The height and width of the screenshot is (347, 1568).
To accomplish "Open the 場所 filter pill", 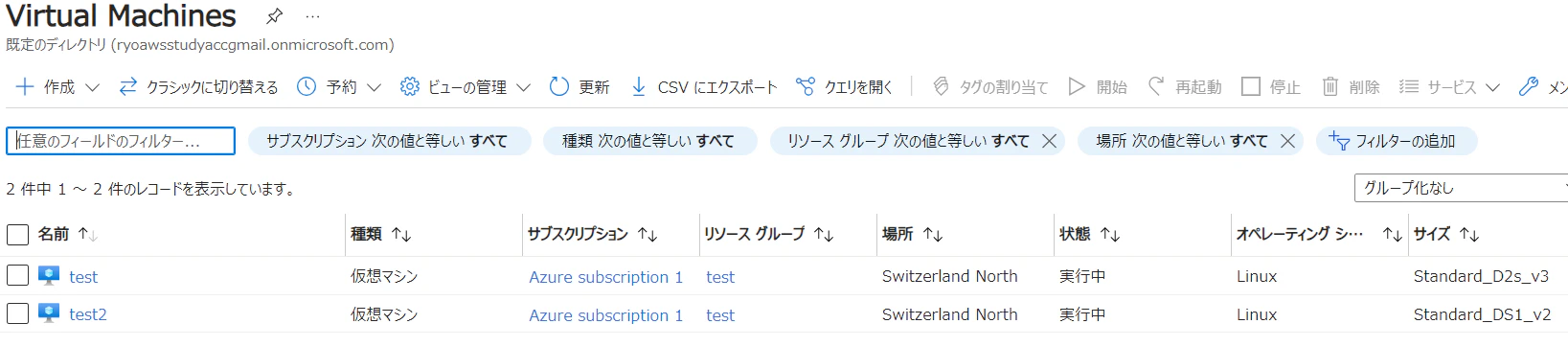I will coord(1181,141).
